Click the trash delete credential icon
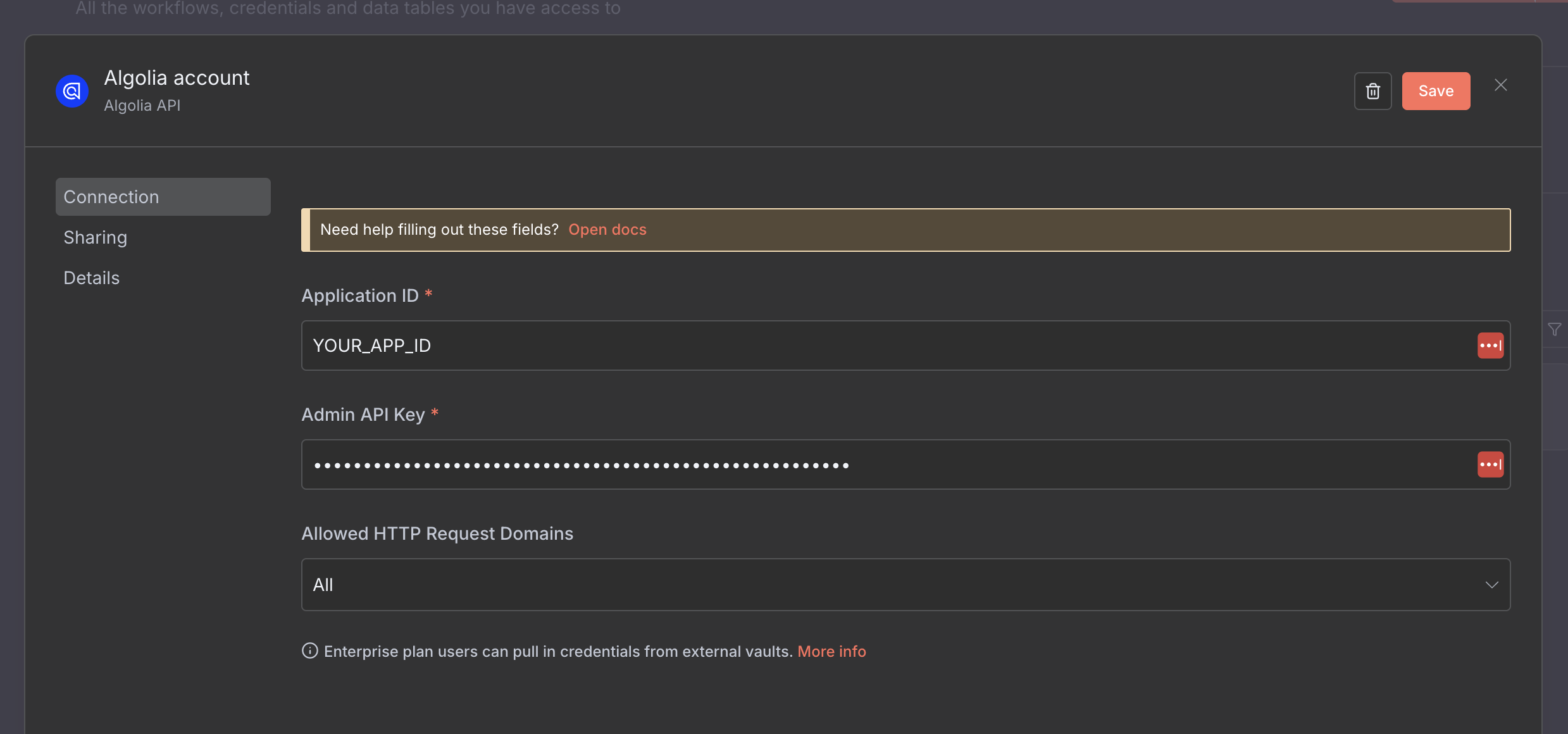This screenshot has height=734, width=1568. point(1372,91)
